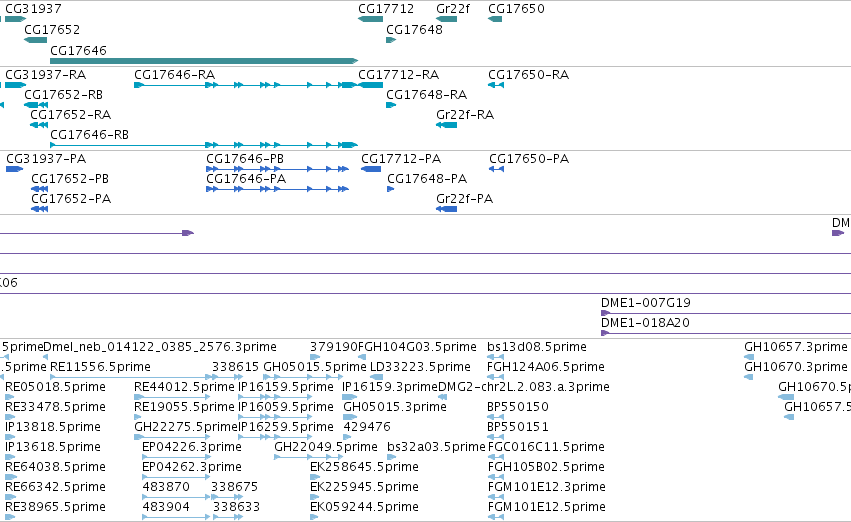Click feature BP550150 label

point(518,406)
